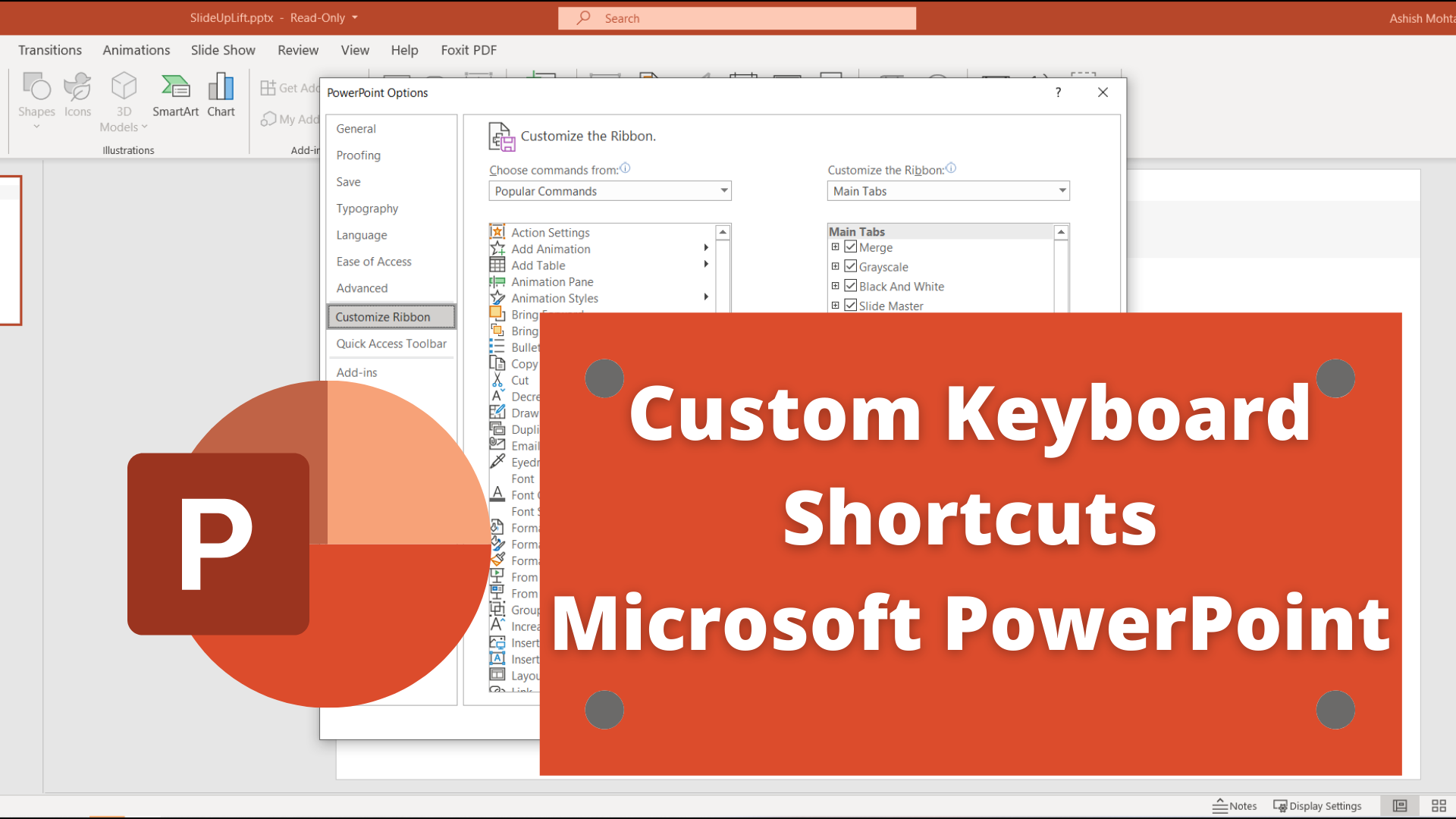Open the Foxit PDF ribbon tab
This screenshot has width=1456, height=819.
tap(469, 50)
